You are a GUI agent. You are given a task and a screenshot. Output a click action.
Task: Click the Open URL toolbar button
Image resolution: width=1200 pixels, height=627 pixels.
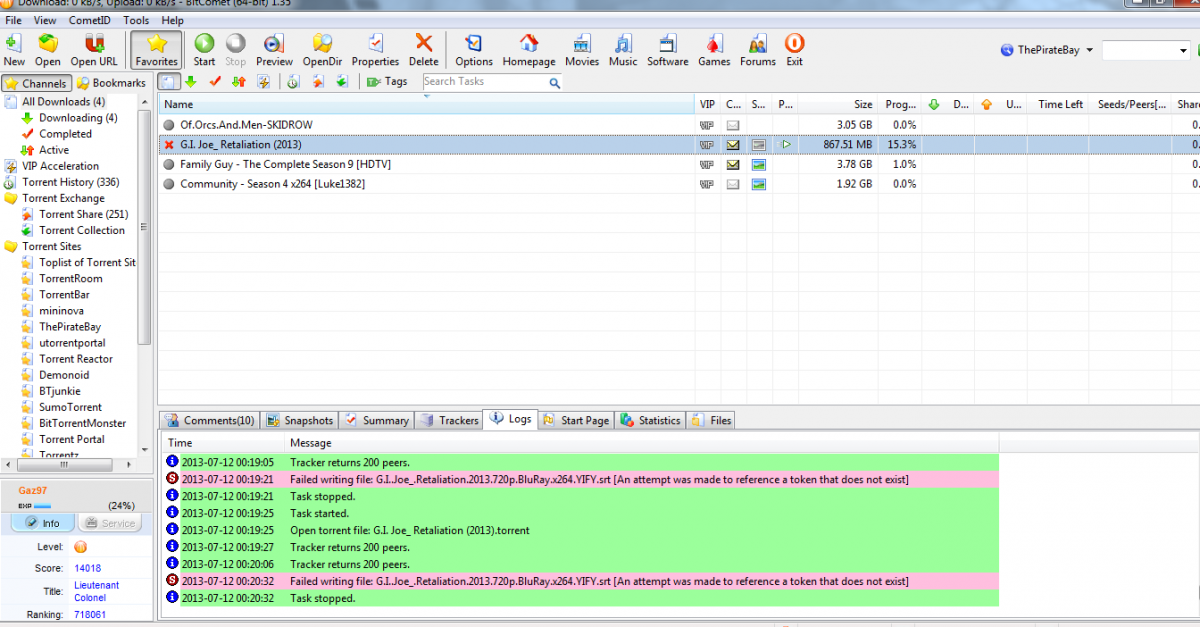tap(94, 49)
